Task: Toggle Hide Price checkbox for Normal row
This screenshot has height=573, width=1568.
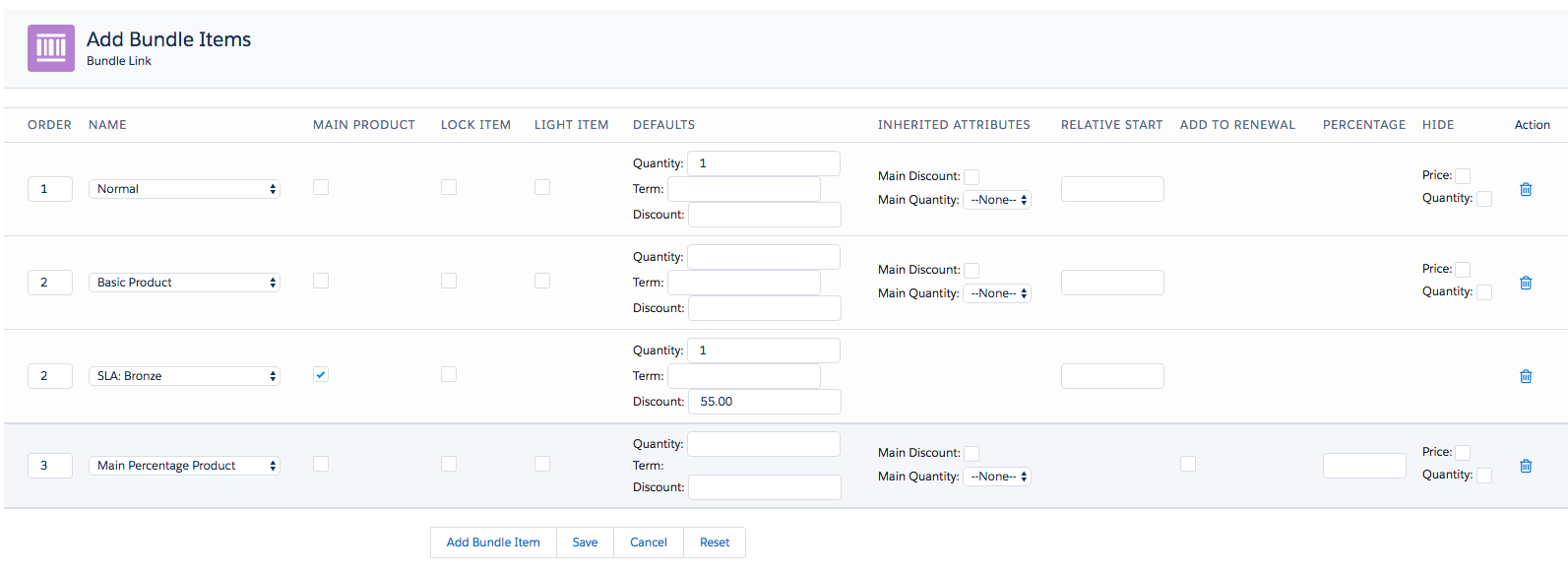Action: [1463, 176]
